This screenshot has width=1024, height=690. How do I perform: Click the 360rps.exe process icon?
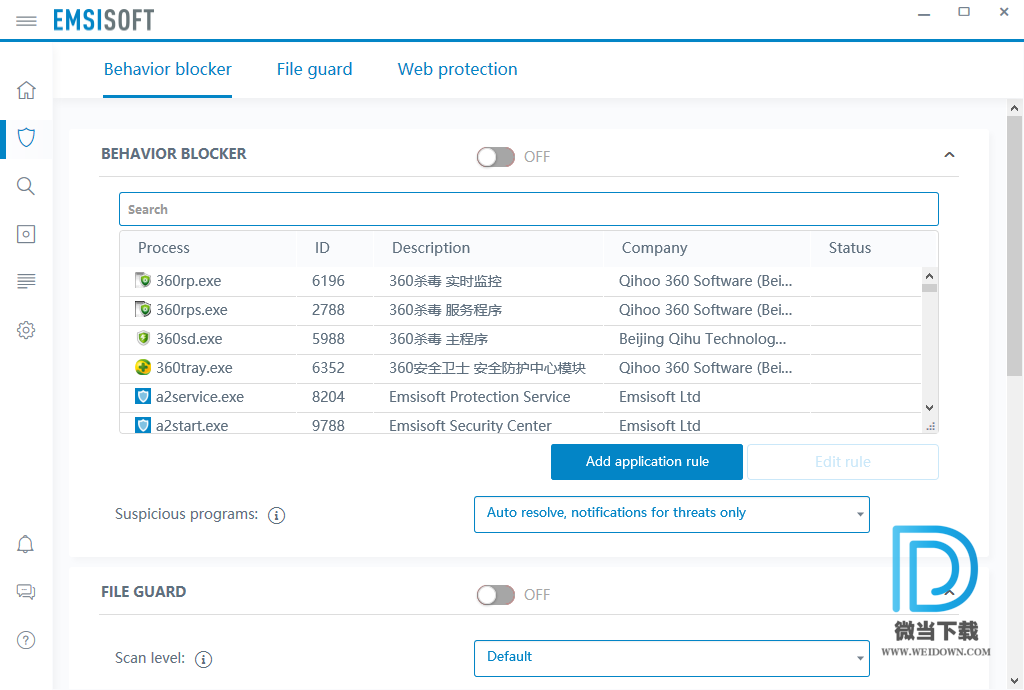click(143, 309)
